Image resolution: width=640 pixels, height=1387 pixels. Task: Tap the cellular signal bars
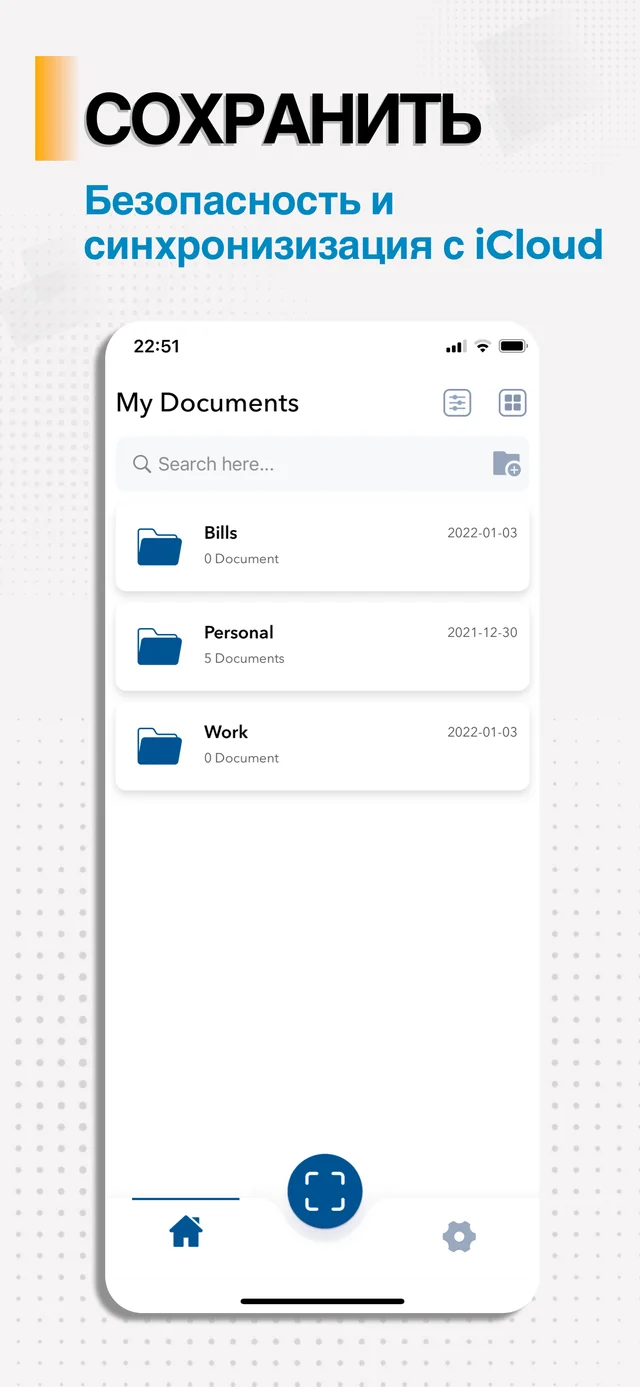pos(456,347)
